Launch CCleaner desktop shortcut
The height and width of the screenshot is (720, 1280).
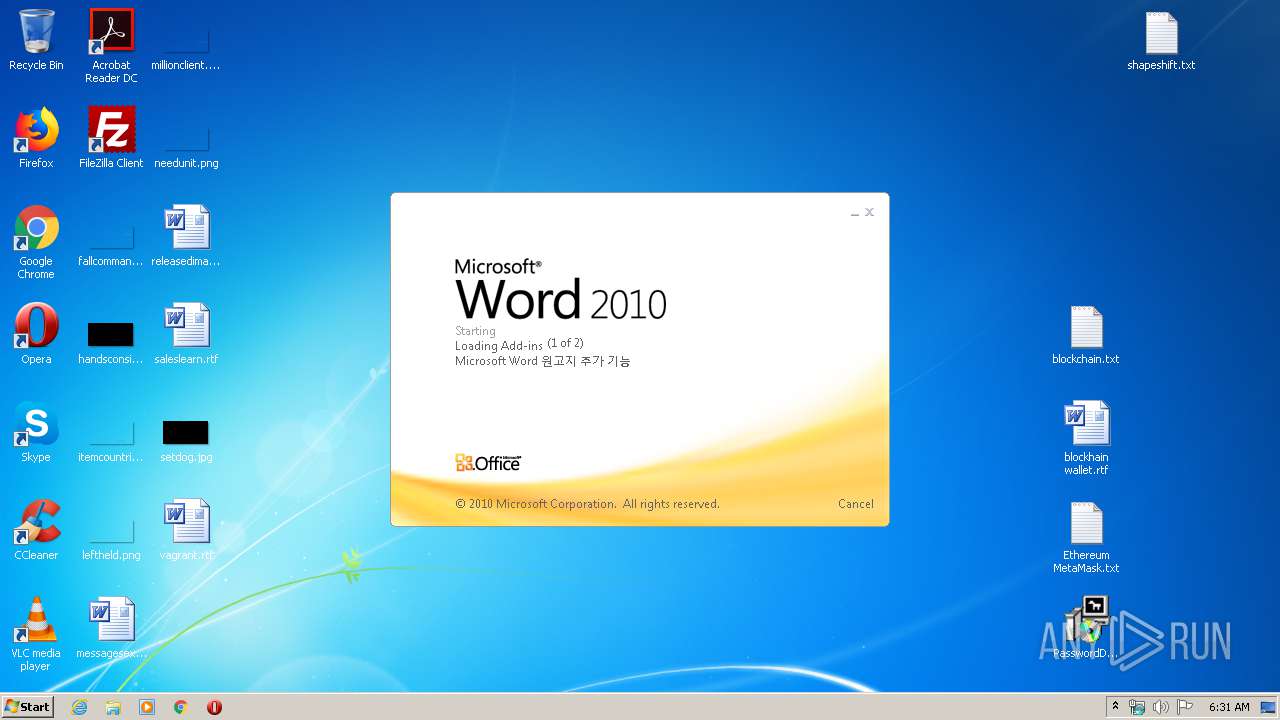(36, 530)
